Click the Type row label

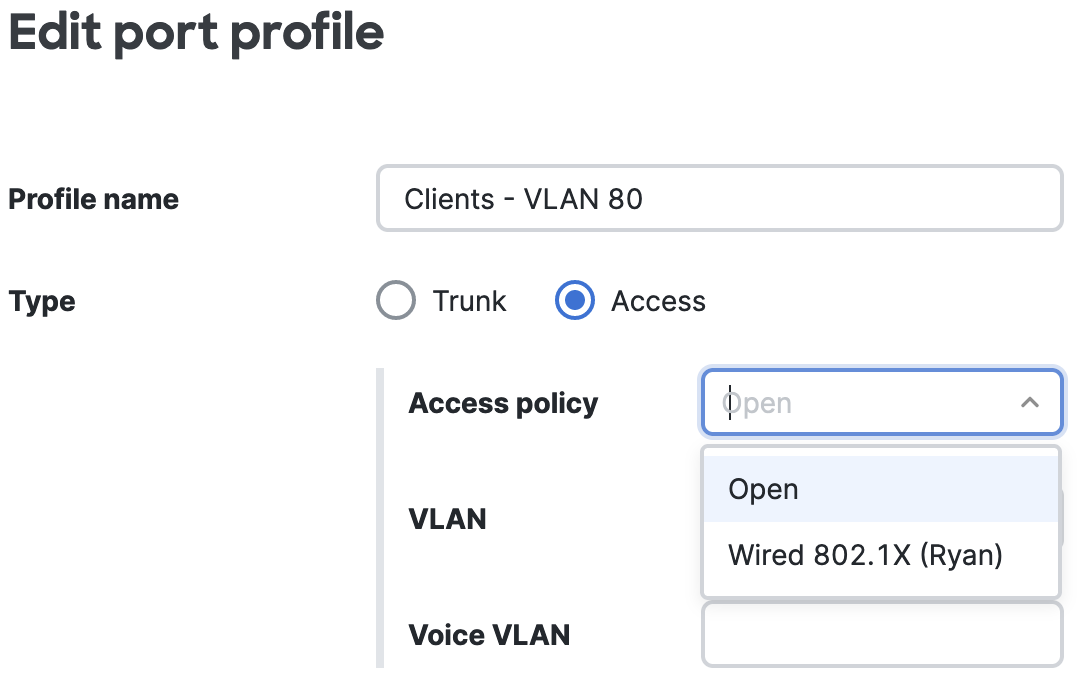click(41, 301)
